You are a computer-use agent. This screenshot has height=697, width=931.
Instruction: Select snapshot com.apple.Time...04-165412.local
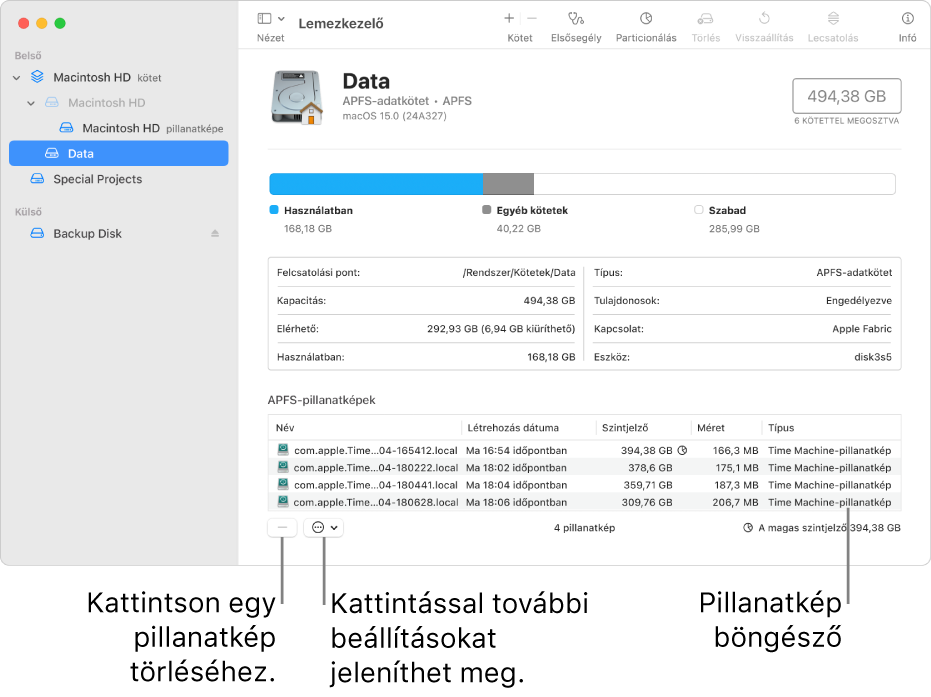tap(584, 450)
